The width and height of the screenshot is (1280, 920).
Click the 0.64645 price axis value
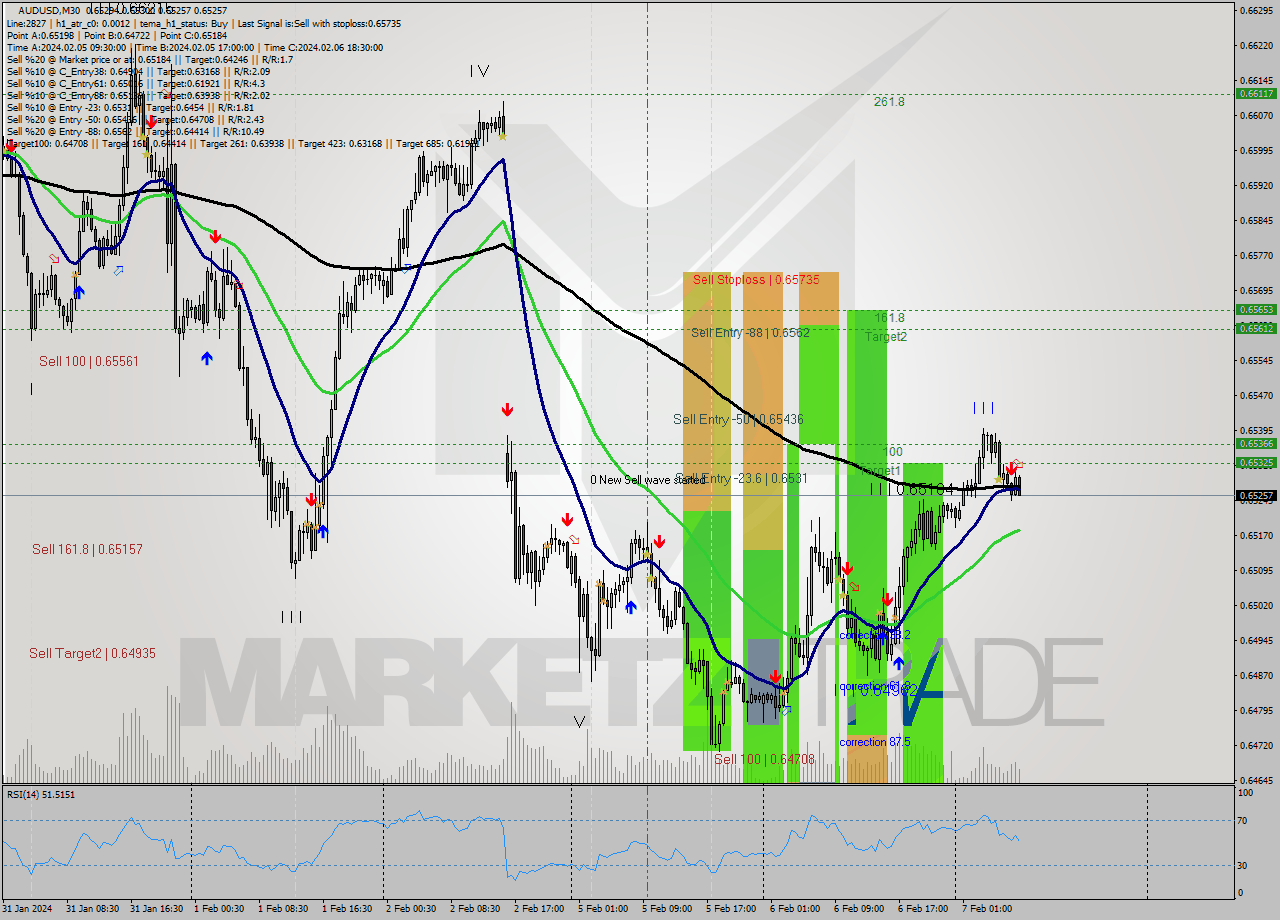pyautogui.click(x=1256, y=780)
